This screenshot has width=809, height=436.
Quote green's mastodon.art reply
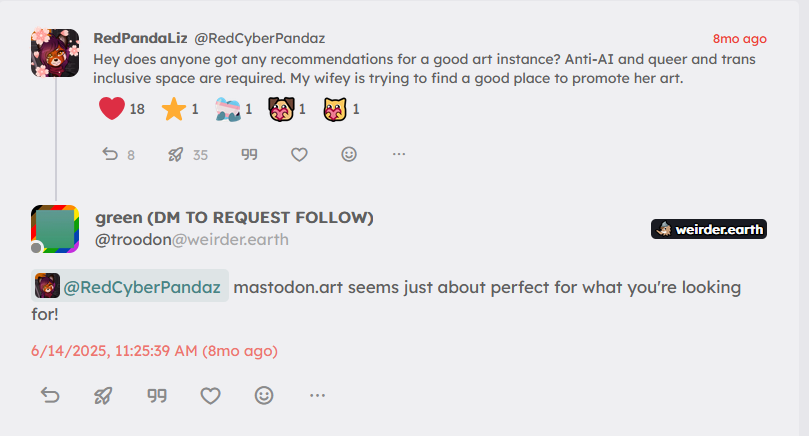(156, 396)
